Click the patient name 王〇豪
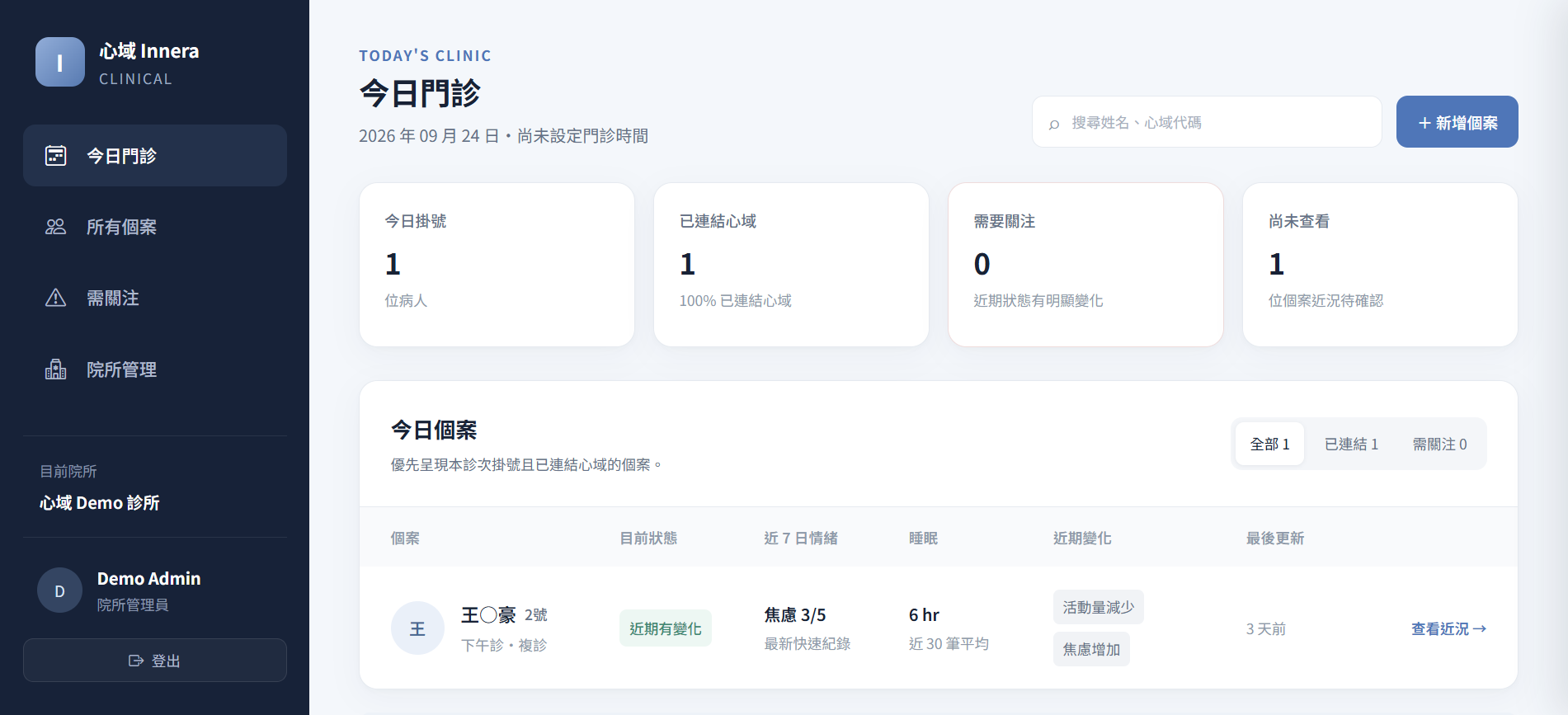Image resolution: width=1568 pixels, height=715 pixels. (x=488, y=615)
